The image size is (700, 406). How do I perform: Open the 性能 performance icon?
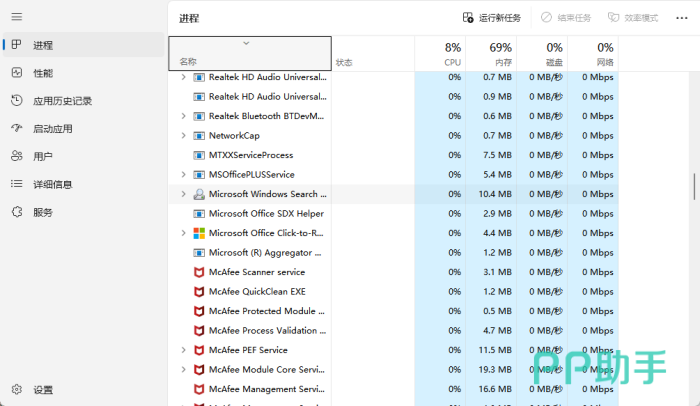coord(17,72)
